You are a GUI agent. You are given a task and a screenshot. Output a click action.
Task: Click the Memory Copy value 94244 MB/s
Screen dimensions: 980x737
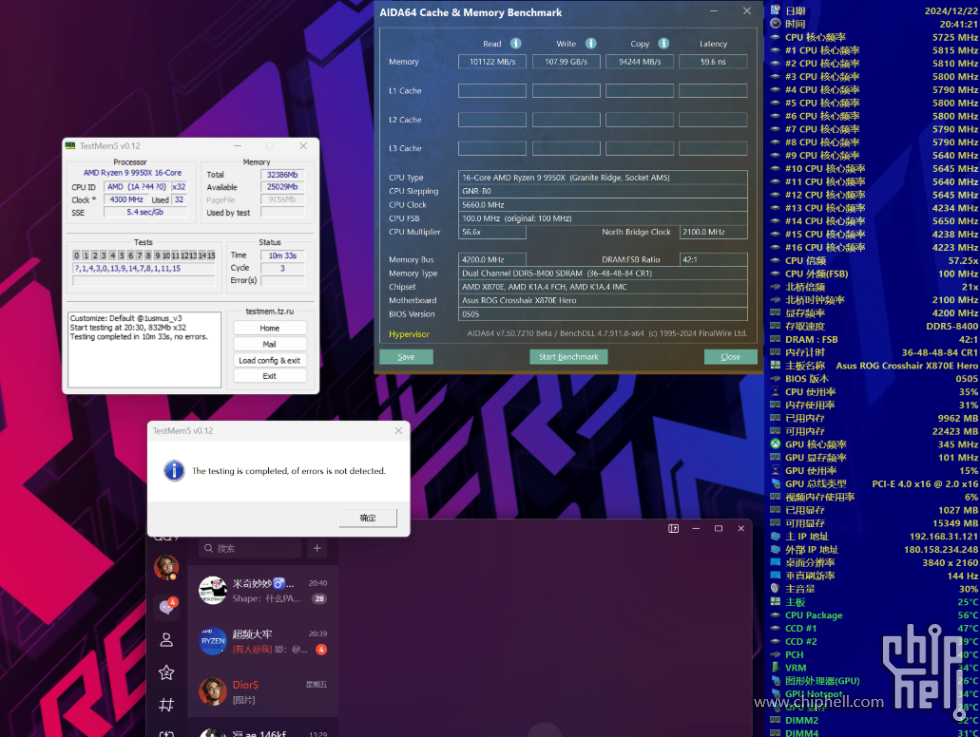pyautogui.click(x=640, y=62)
